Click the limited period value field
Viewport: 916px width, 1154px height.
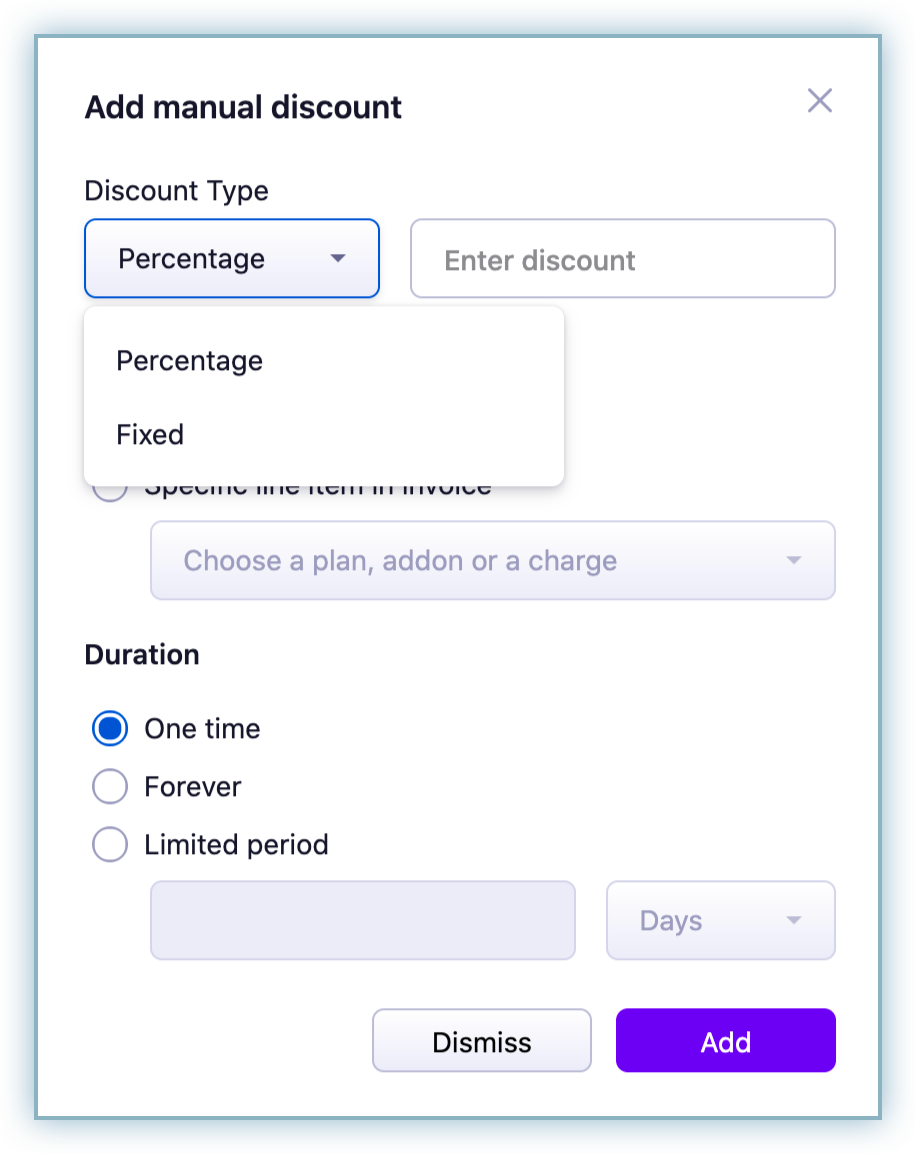pyautogui.click(x=362, y=920)
